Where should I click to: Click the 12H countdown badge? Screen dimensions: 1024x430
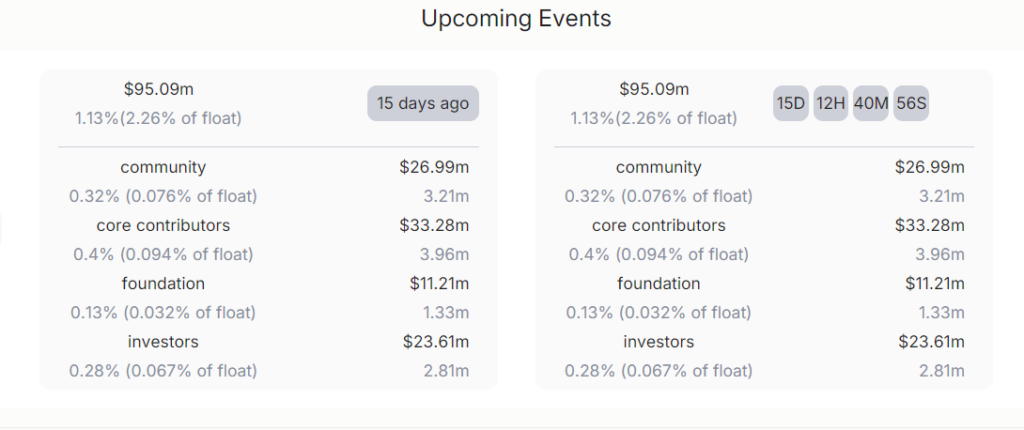click(830, 104)
